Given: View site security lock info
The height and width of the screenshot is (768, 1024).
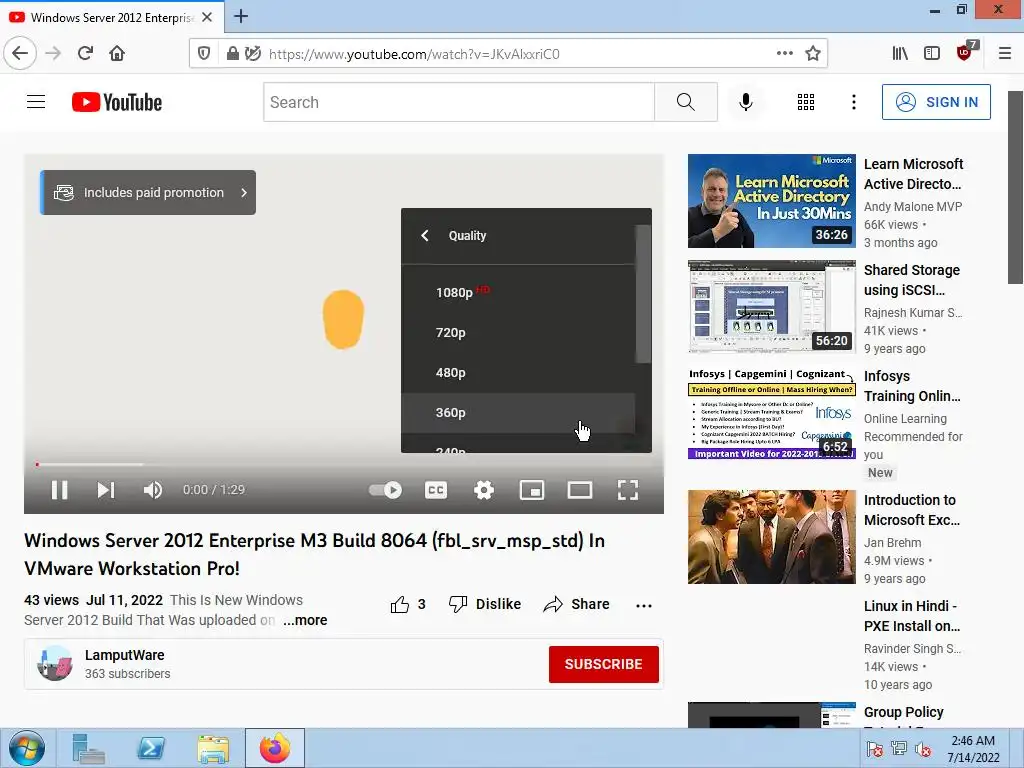Looking at the screenshot, I should 232,53.
